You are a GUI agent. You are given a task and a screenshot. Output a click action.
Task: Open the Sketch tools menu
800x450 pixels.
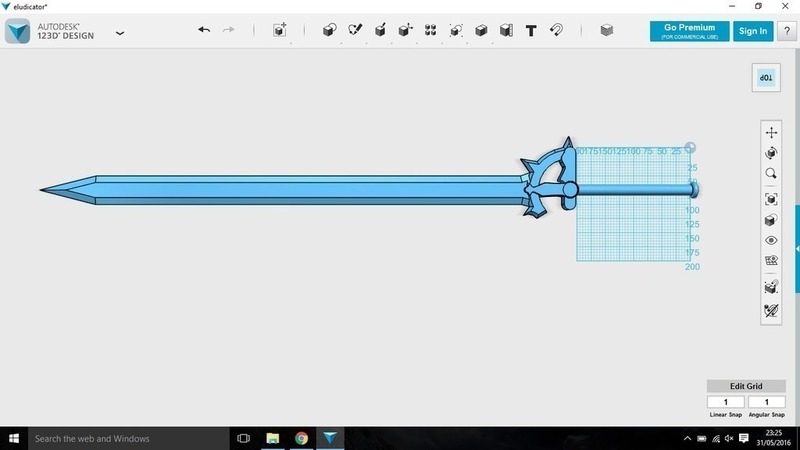coord(355,30)
